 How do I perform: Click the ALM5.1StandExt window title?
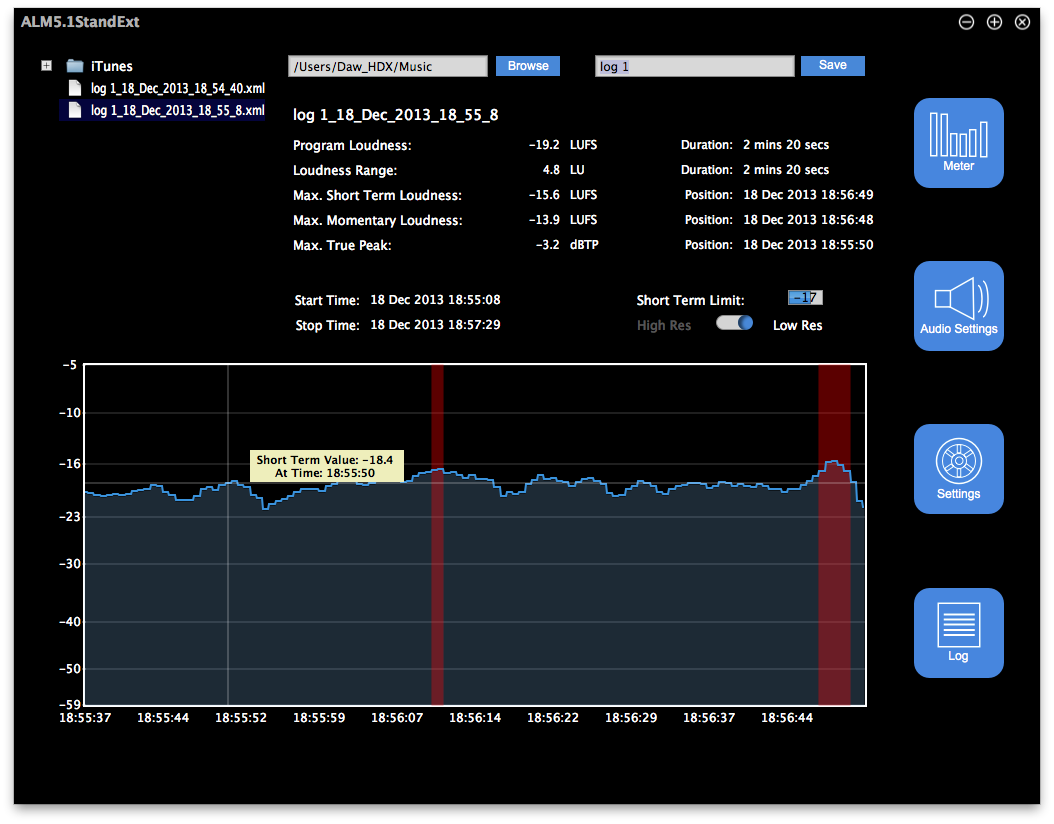(80, 22)
